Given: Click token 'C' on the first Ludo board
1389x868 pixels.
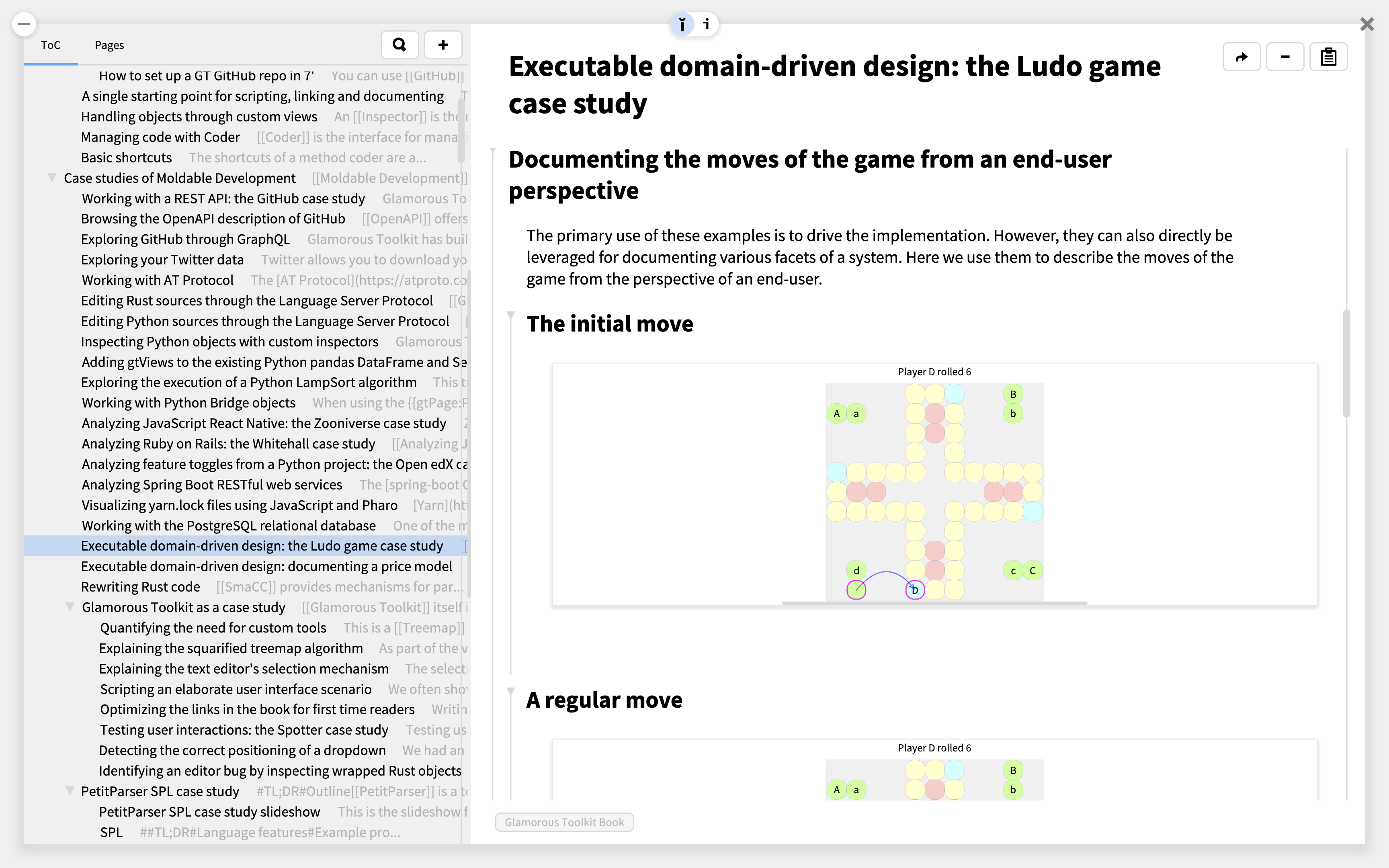Looking at the screenshot, I should [x=1033, y=571].
